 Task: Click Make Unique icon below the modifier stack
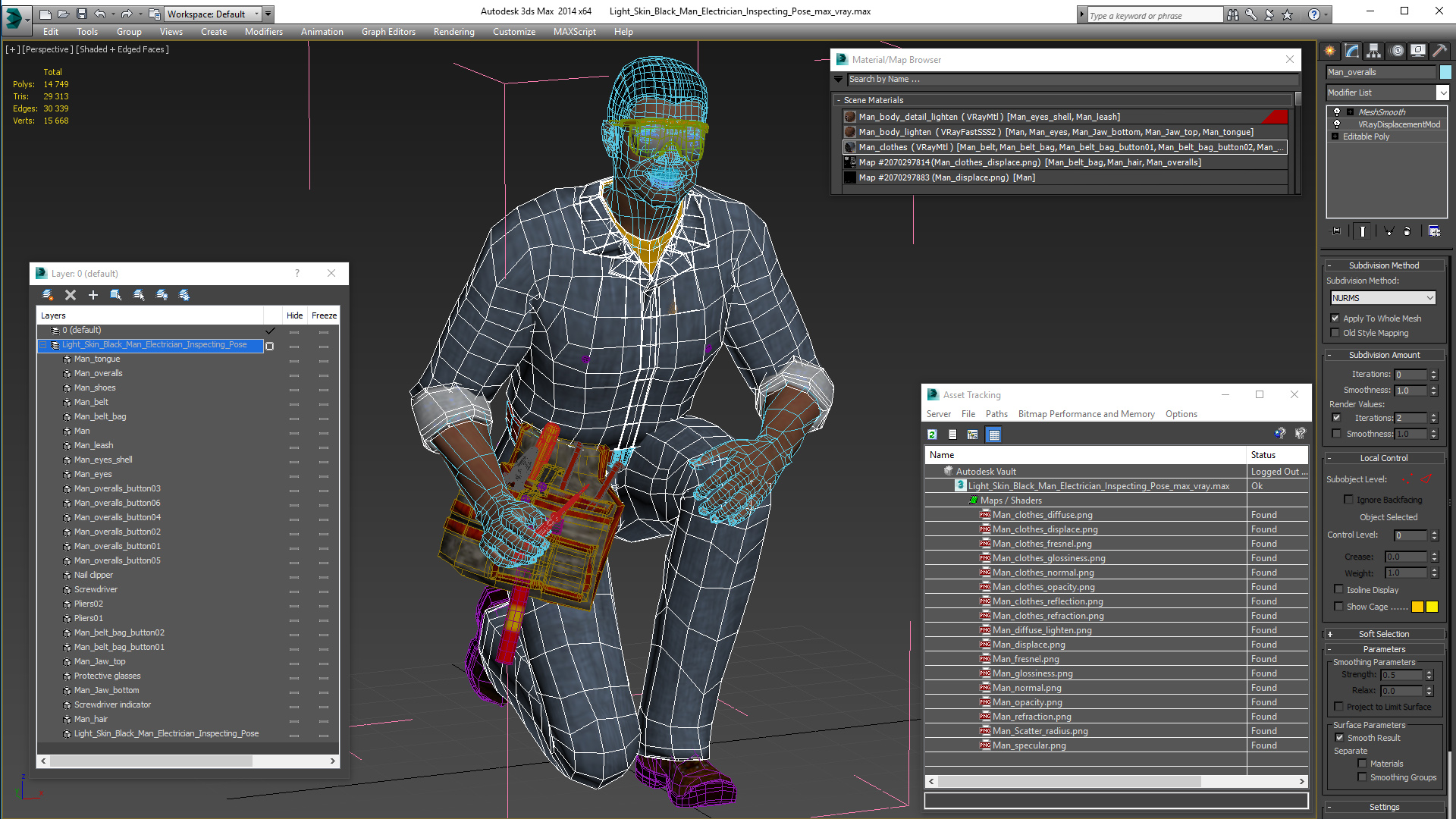tap(1389, 231)
